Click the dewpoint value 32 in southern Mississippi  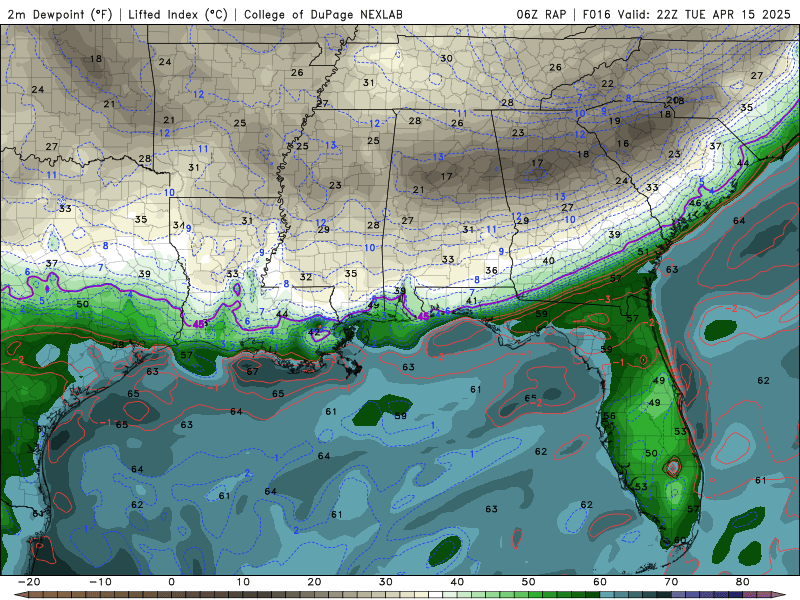point(306,278)
